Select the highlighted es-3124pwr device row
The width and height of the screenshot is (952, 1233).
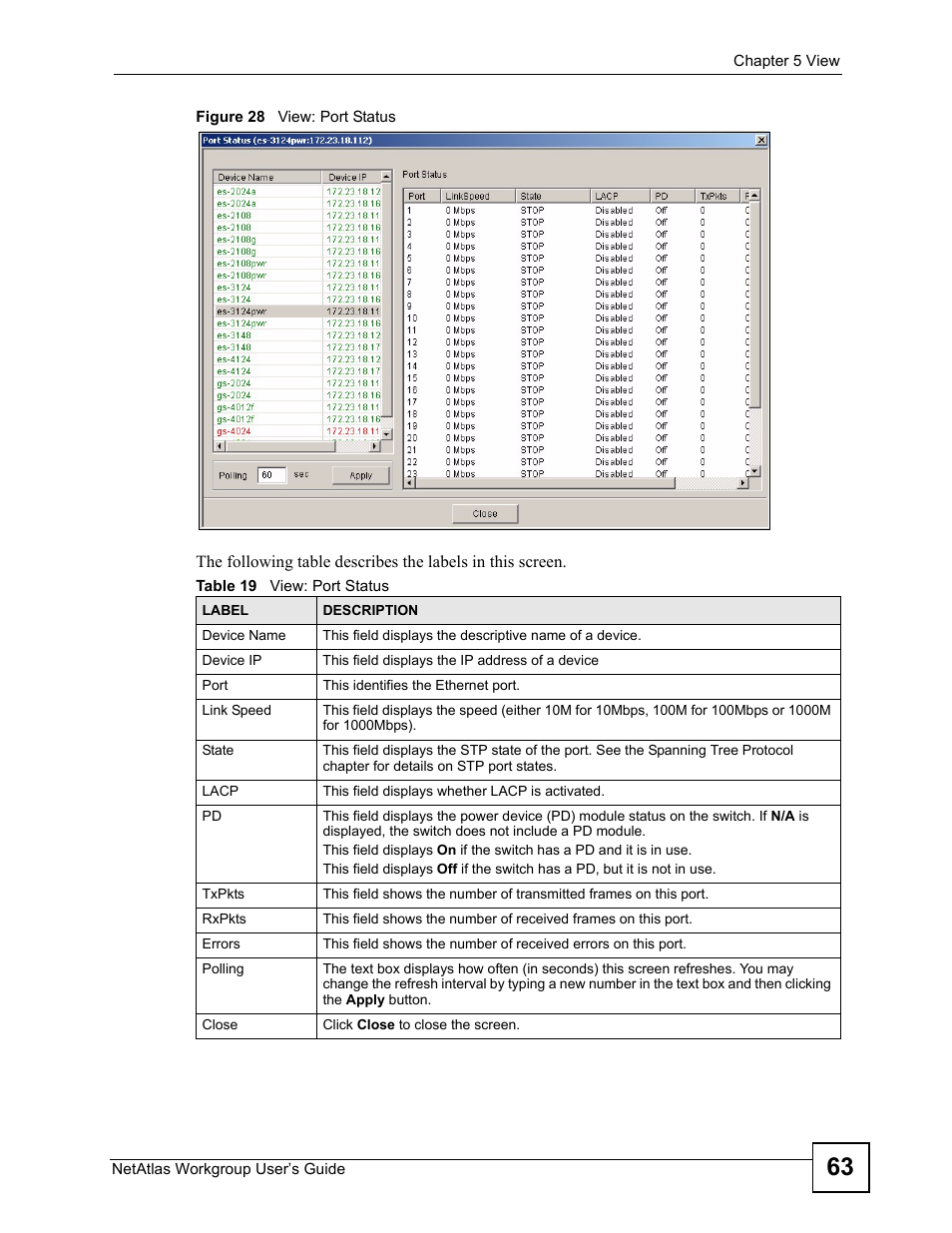click(x=298, y=311)
